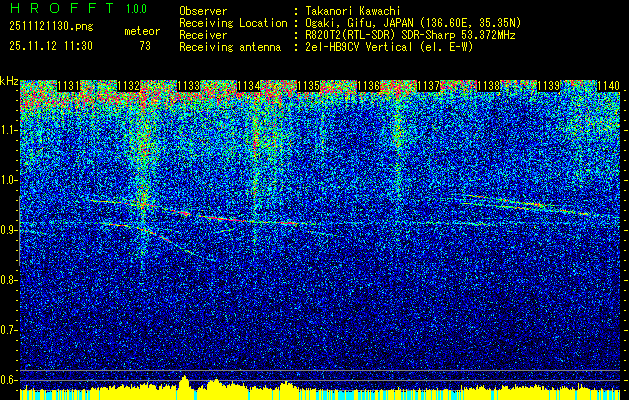Click the 1133 time marker
This screenshot has height=400, width=629.
[x=188, y=86]
